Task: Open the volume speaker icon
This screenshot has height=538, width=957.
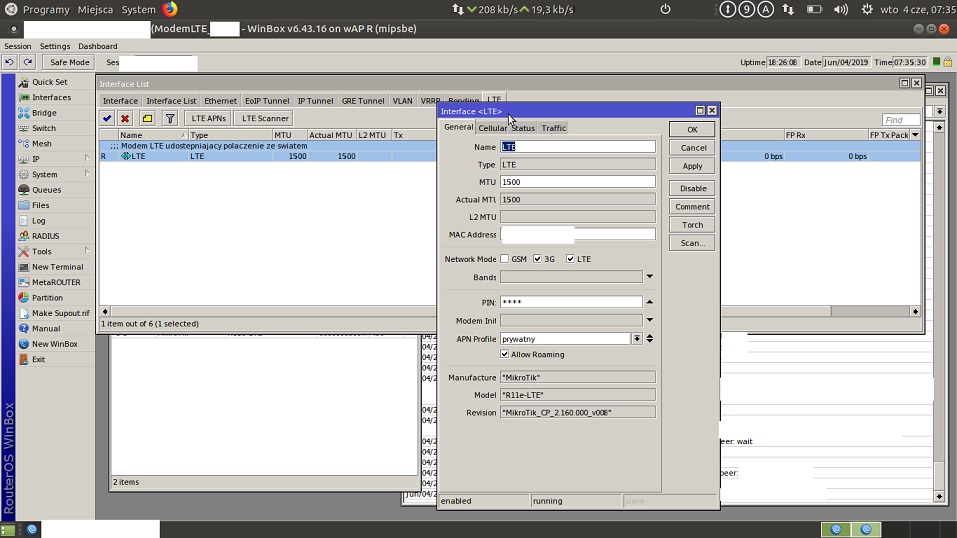Action: [x=840, y=9]
